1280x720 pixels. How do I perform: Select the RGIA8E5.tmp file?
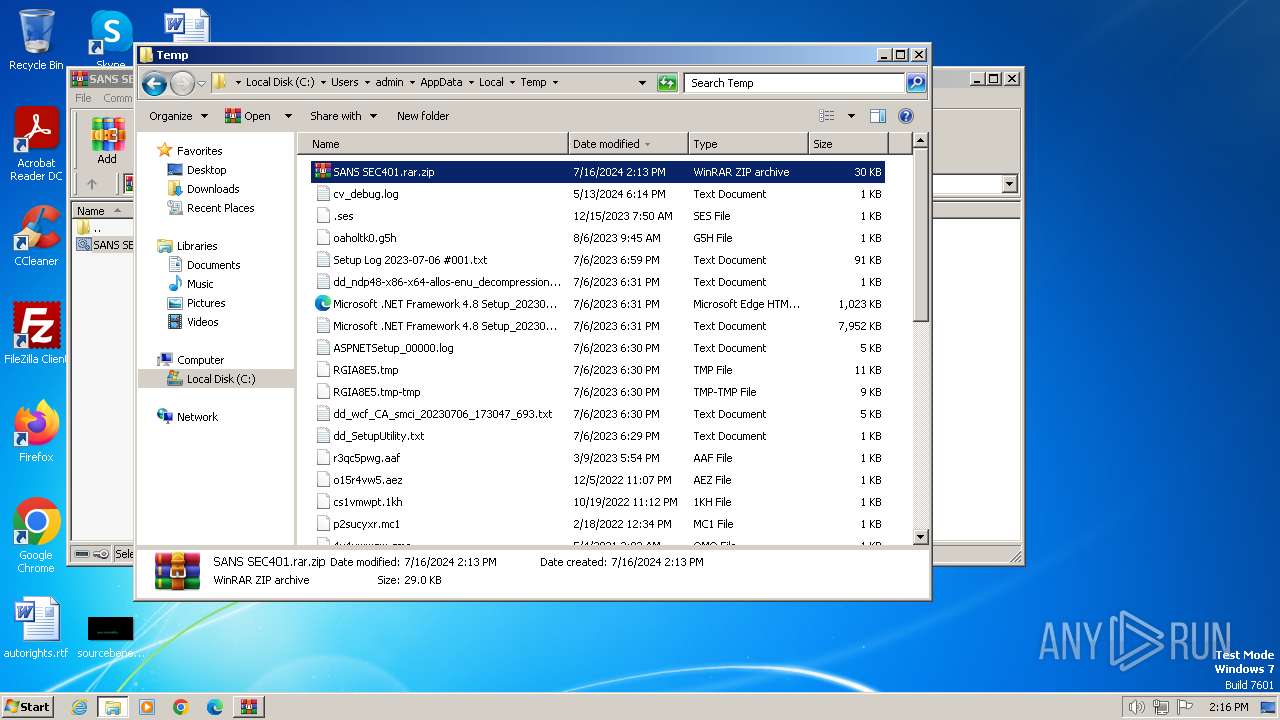coord(597,370)
